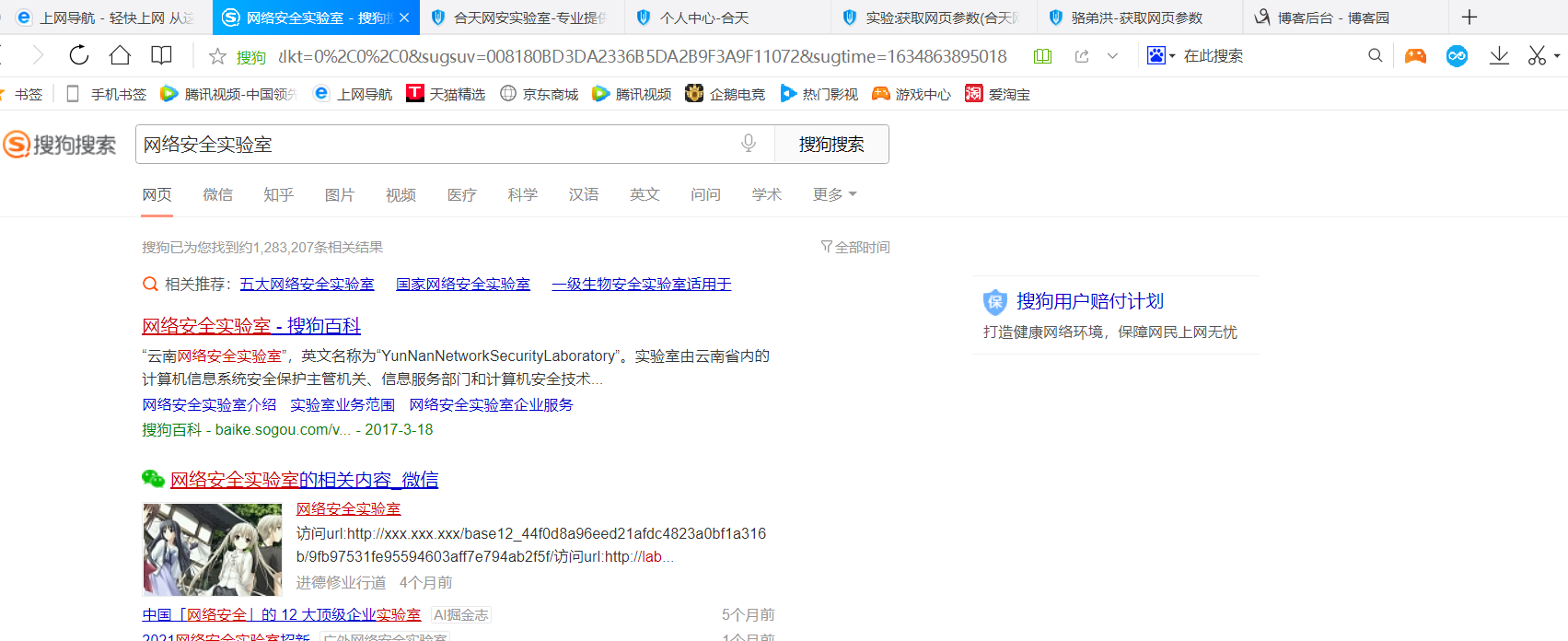Image resolution: width=1568 pixels, height=641 pixels.
Task: Open 搜狗用户赔付计划 link
Action: click(x=1090, y=301)
